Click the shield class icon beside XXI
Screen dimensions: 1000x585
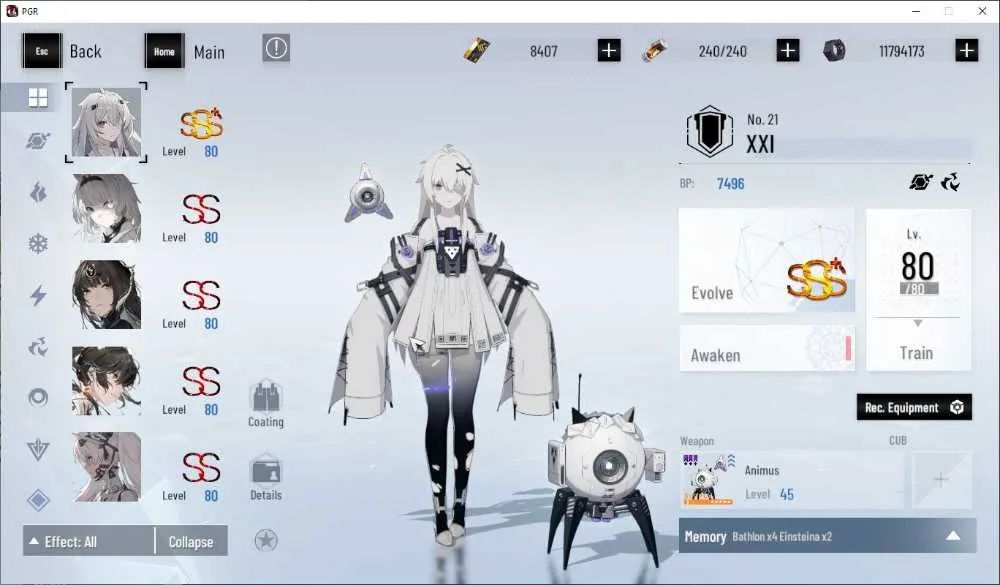click(x=710, y=131)
